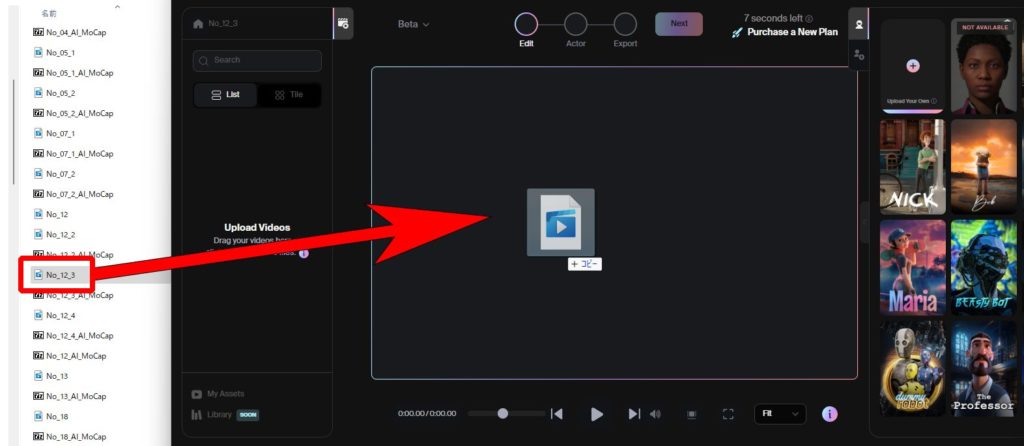Screen dimensions: 1024x446
Task: Skip to the previous frame
Action: click(x=557, y=414)
